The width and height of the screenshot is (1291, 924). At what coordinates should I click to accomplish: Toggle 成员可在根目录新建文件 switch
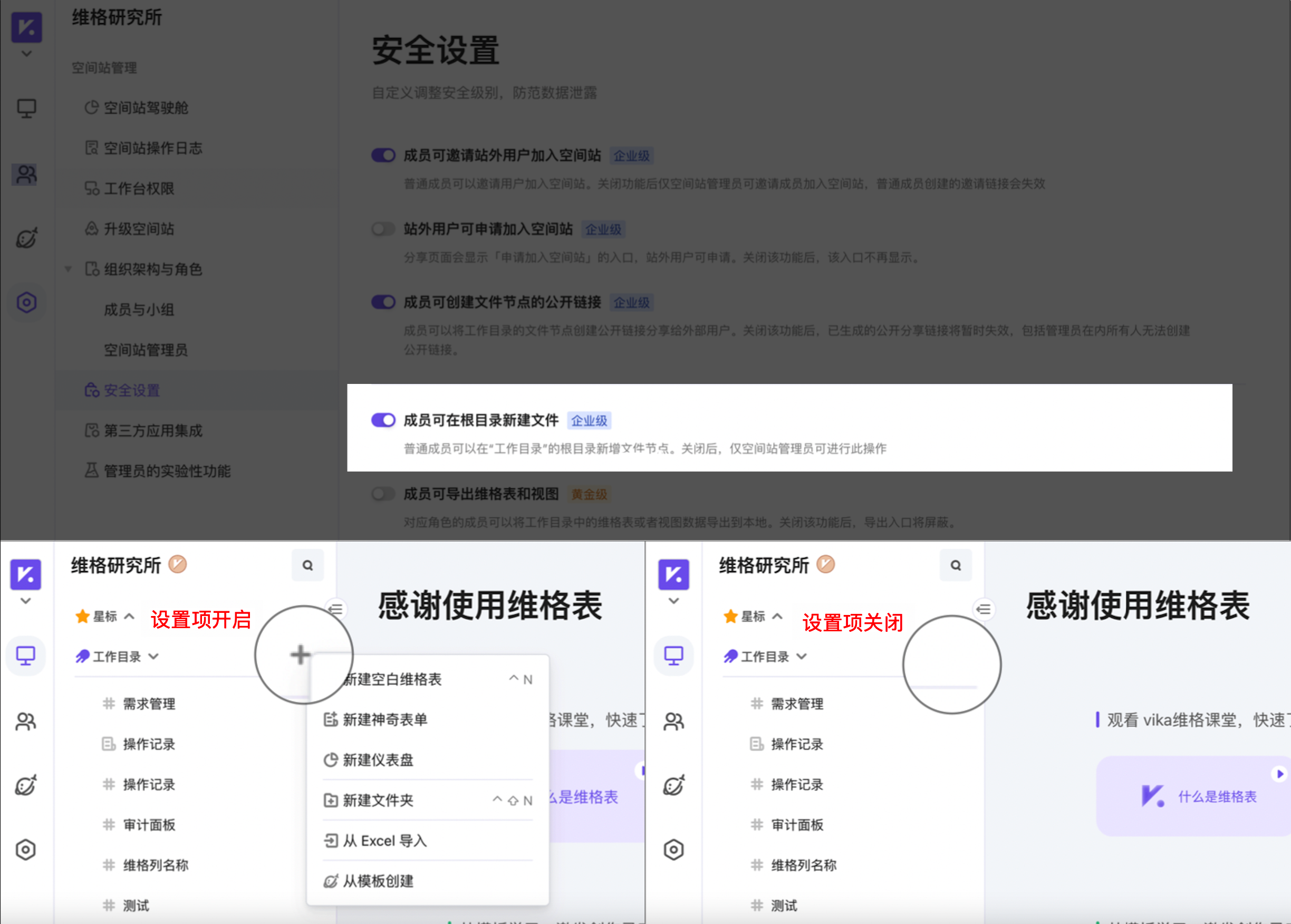[x=383, y=420]
